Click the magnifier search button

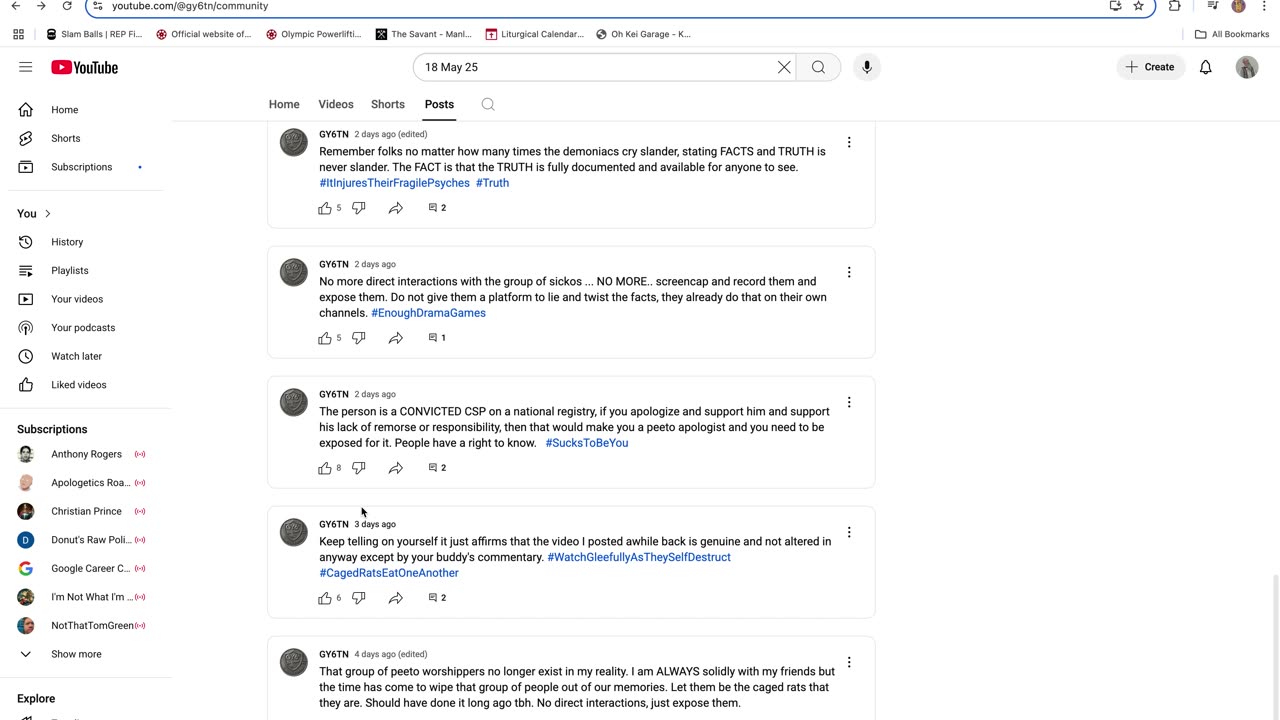[818, 67]
